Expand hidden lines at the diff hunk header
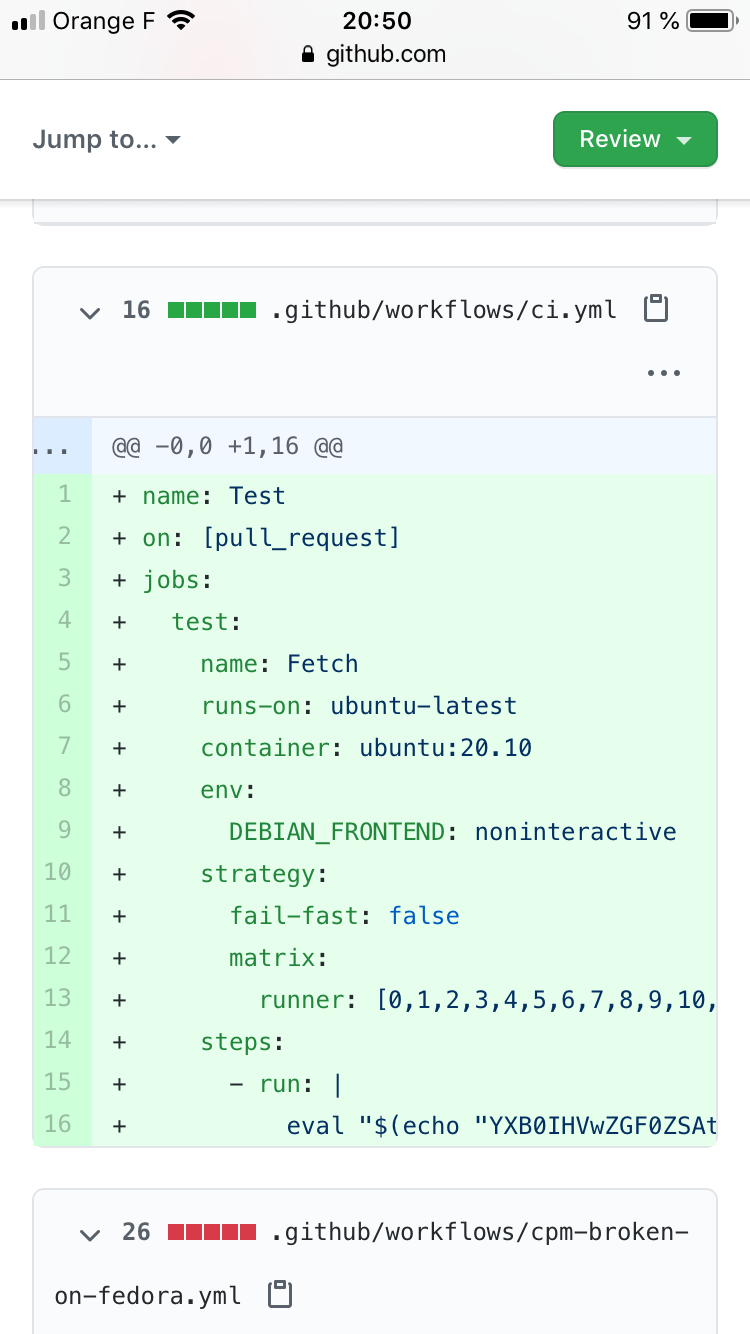 pyautogui.click(x=50, y=446)
